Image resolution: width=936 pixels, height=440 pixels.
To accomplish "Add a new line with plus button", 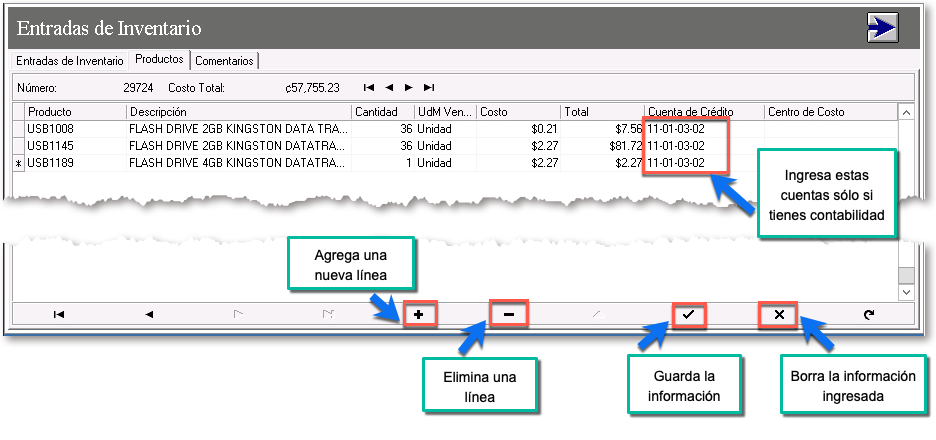I will [x=419, y=315].
